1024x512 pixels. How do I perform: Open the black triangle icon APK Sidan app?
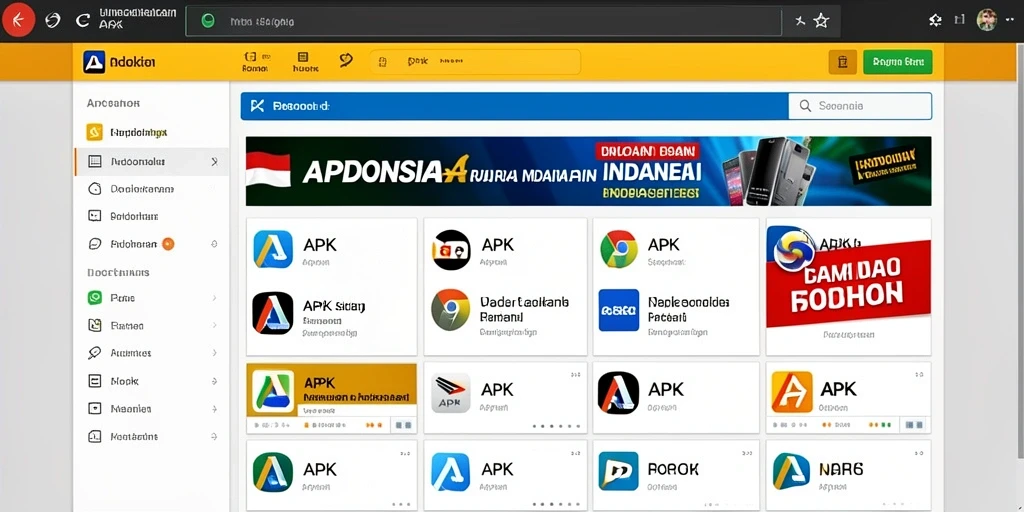tap(273, 313)
